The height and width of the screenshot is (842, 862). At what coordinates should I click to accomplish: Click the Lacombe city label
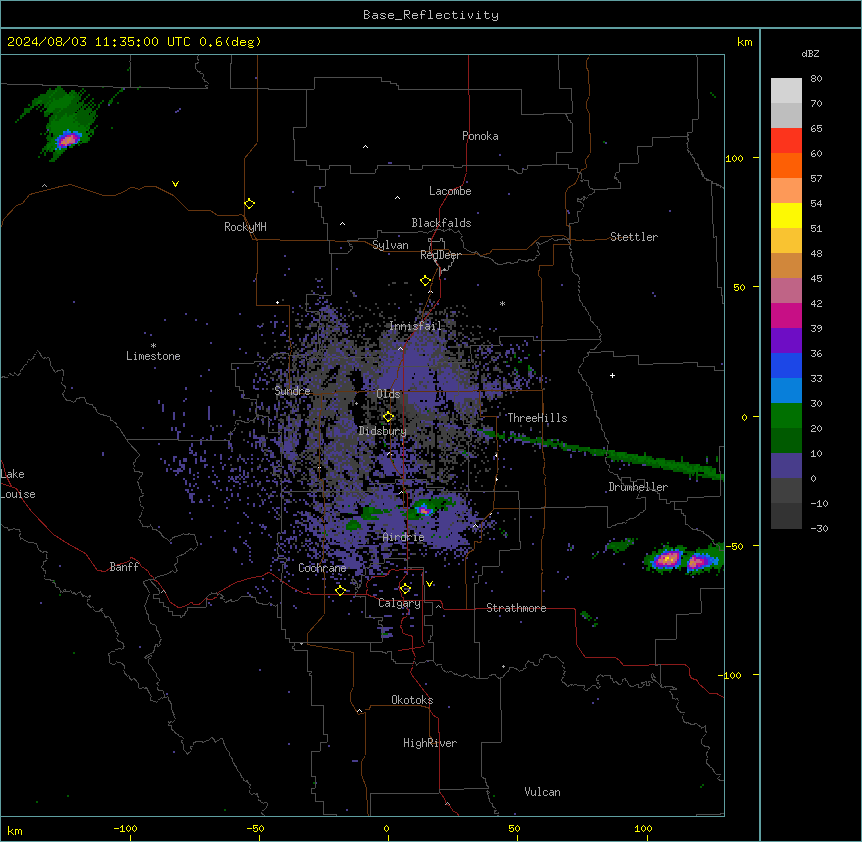(x=450, y=191)
